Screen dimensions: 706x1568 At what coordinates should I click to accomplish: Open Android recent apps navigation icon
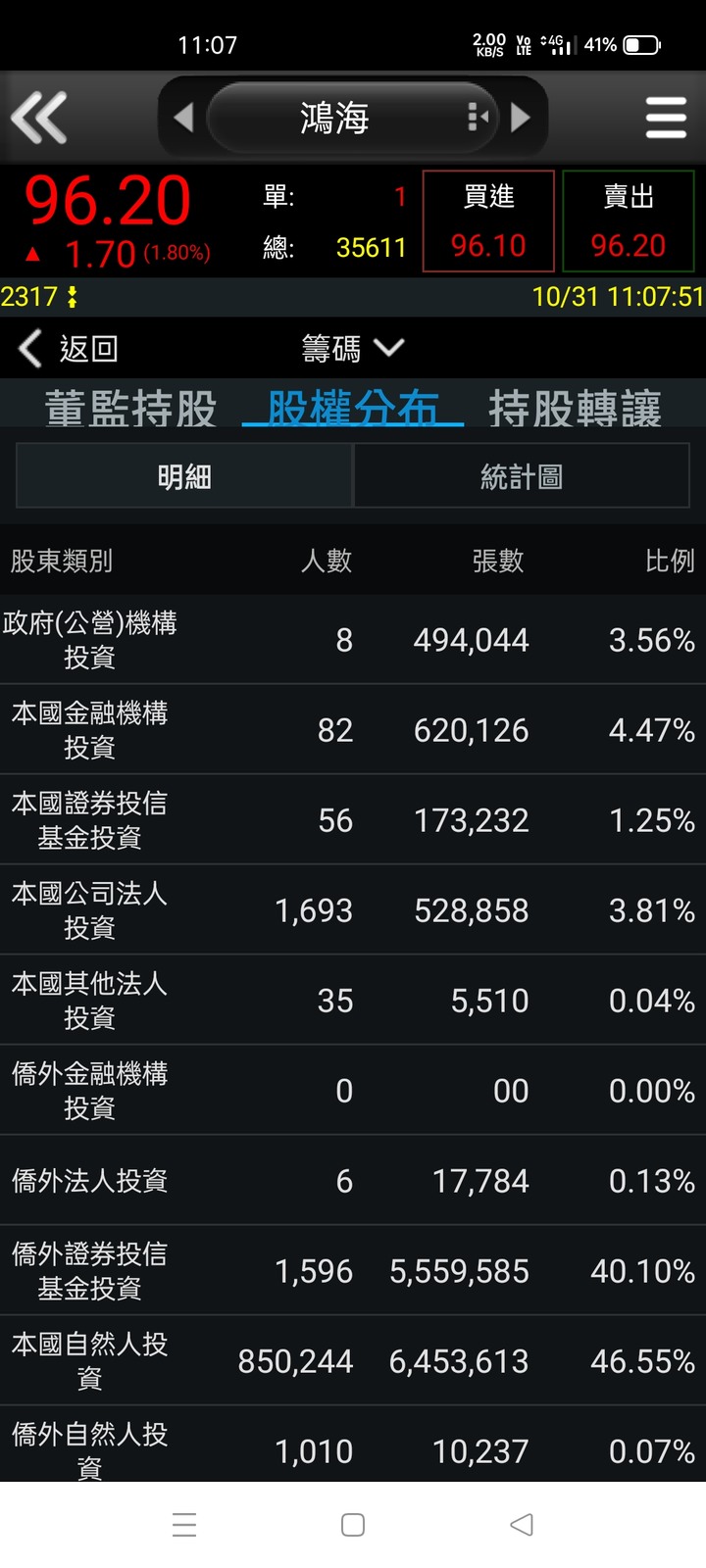pyautogui.click(x=184, y=1525)
